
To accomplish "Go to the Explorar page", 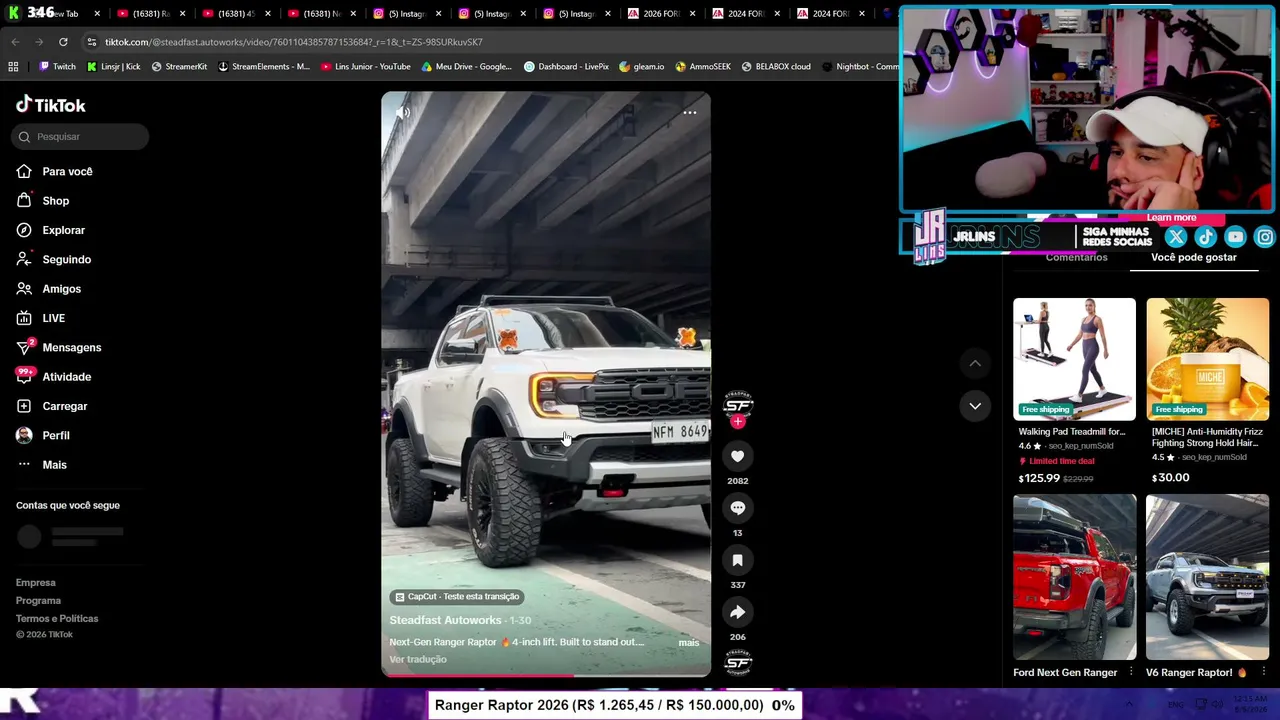I will coord(63,230).
